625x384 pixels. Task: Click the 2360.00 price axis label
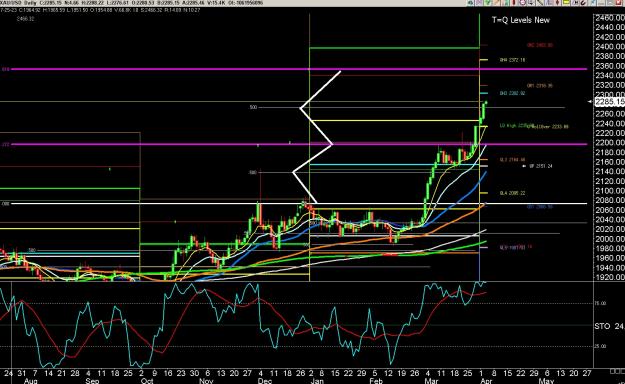click(x=610, y=65)
